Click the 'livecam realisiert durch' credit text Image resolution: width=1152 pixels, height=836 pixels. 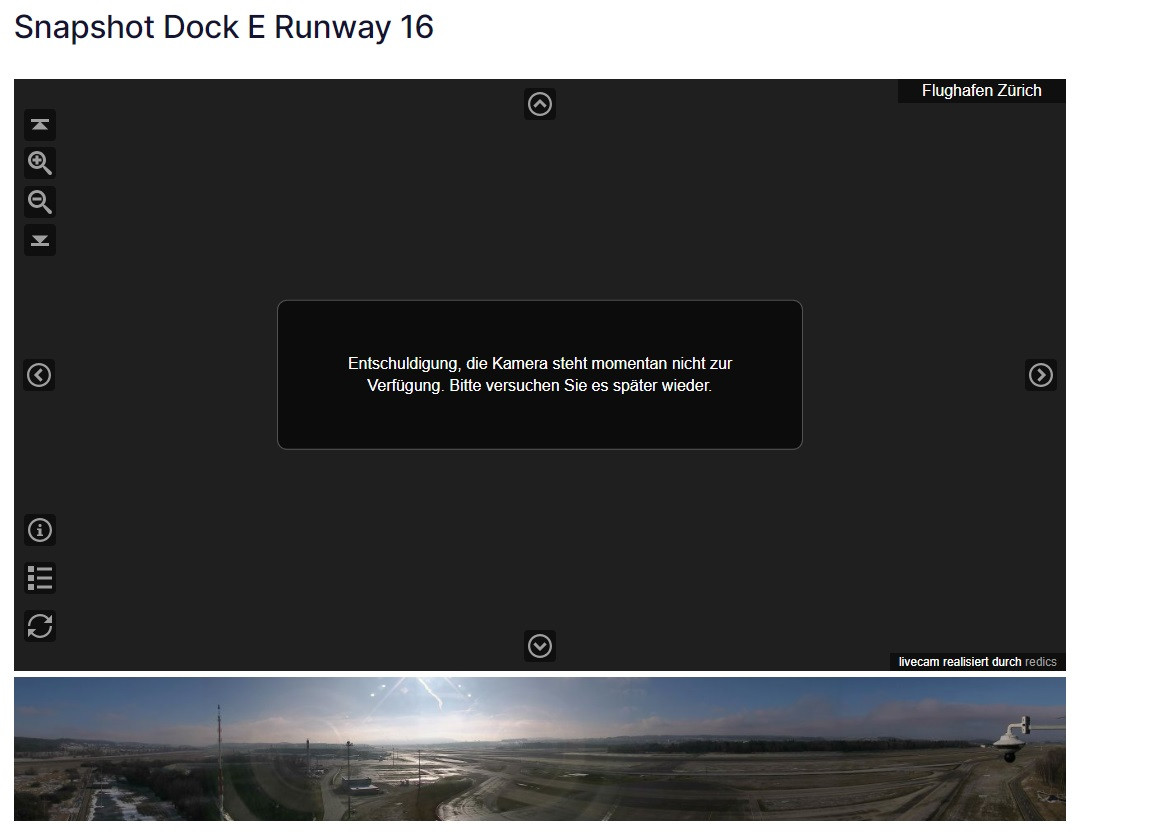click(959, 662)
